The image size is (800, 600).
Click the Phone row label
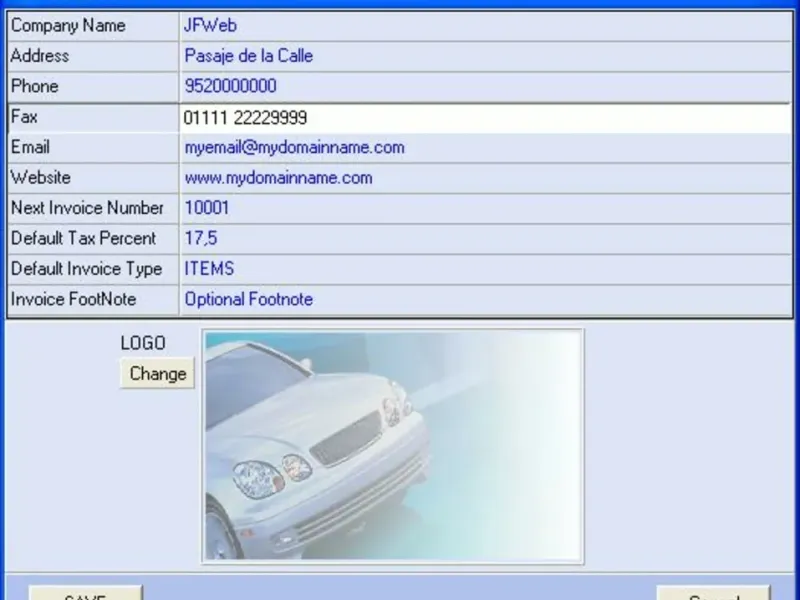(x=34, y=86)
